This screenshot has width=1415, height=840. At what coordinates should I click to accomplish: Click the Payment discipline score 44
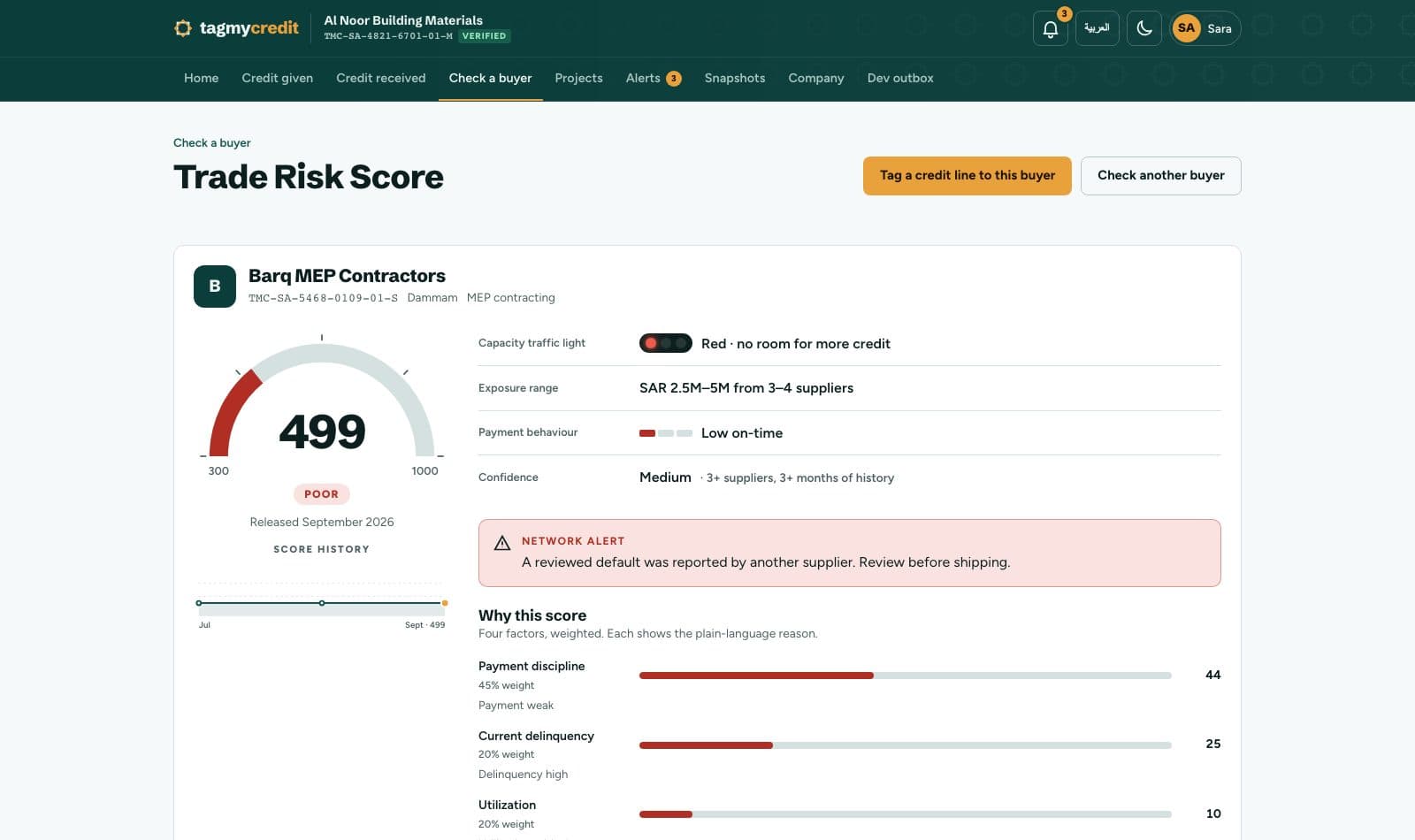click(1212, 675)
